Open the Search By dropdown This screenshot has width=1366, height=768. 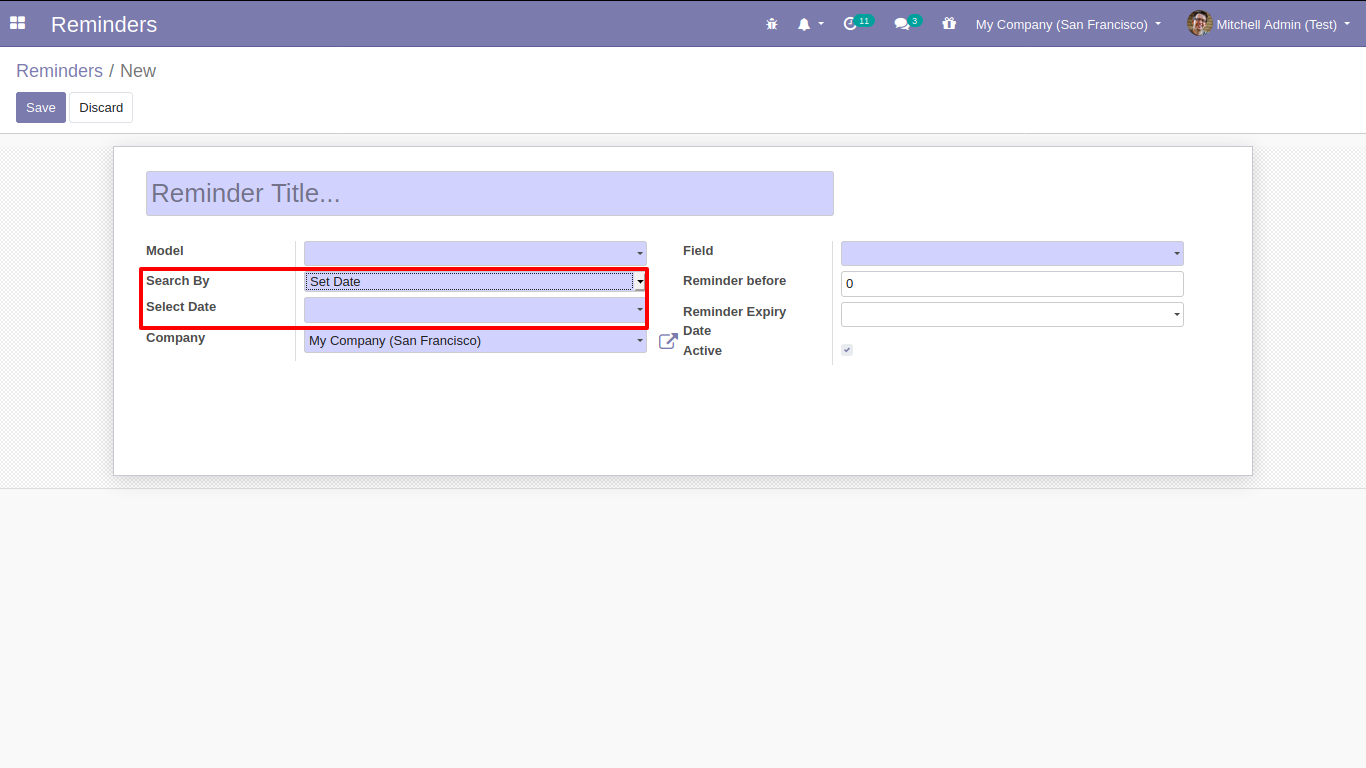point(475,282)
